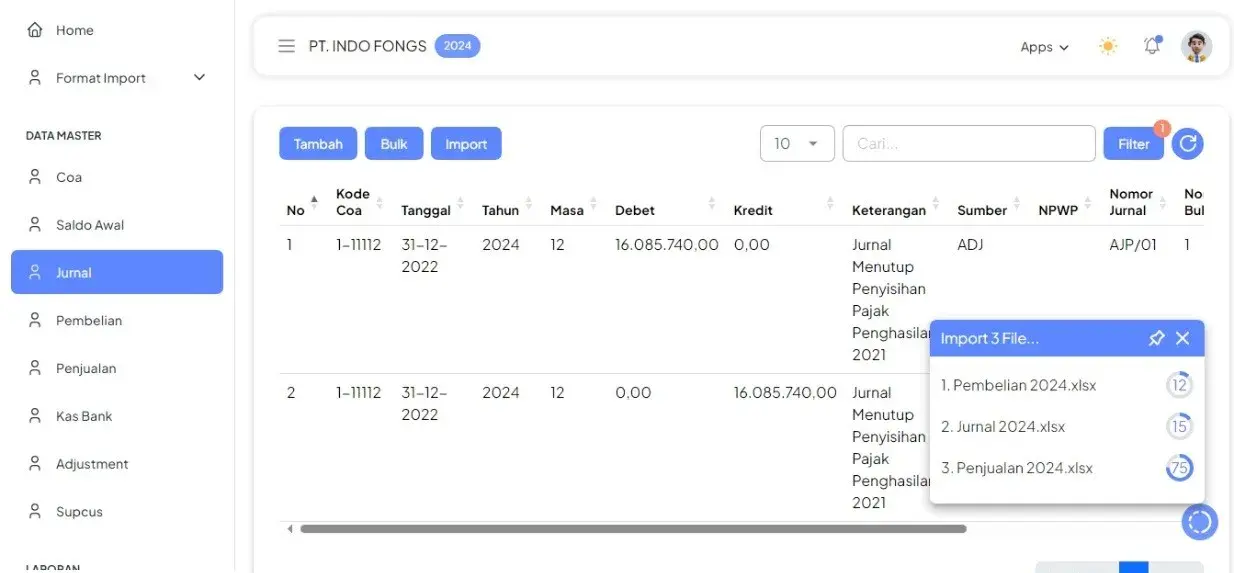Click Jurnal 2024.xlsx progress circle
The width and height of the screenshot is (1234, 573).
click(x=1180, y=427)
